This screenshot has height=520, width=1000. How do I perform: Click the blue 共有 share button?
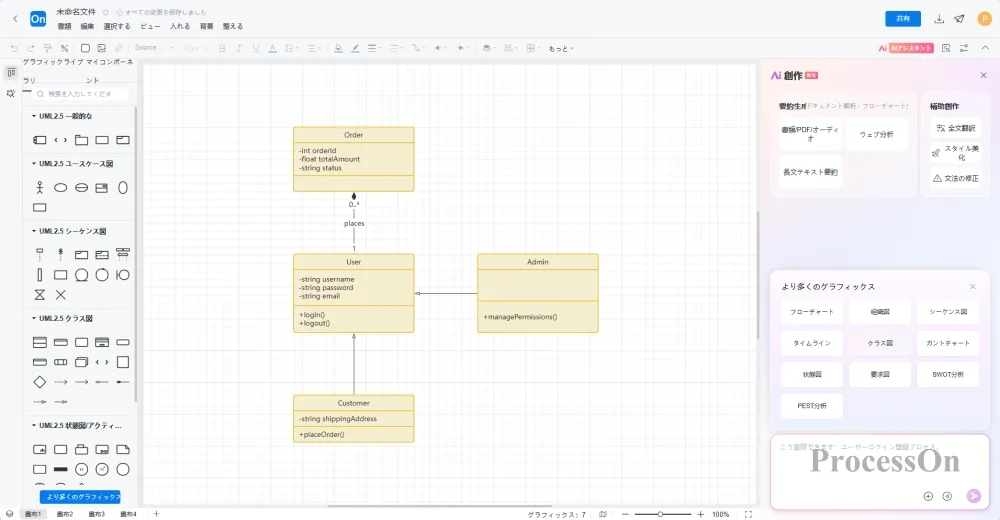coord(903,19)
